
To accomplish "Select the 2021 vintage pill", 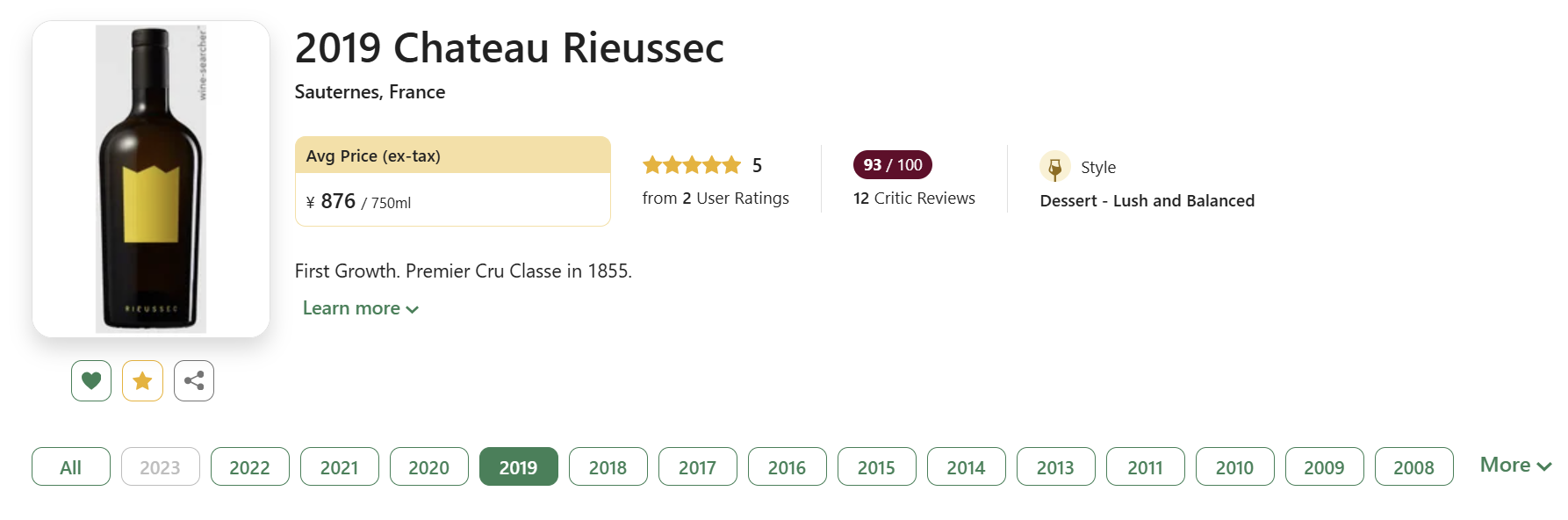I will tap(340, 466).
